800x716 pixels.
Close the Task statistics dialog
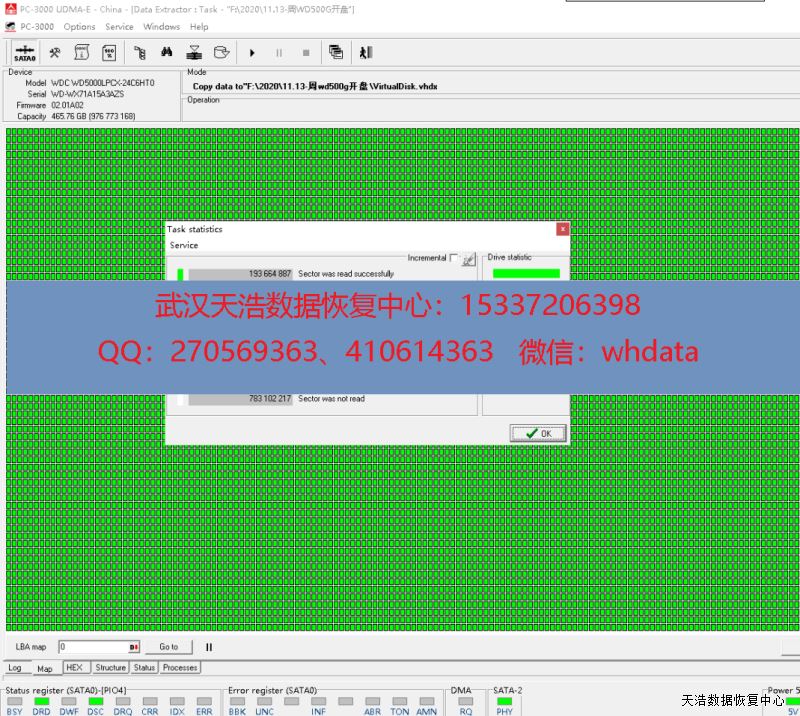click(x=562, y=229)
